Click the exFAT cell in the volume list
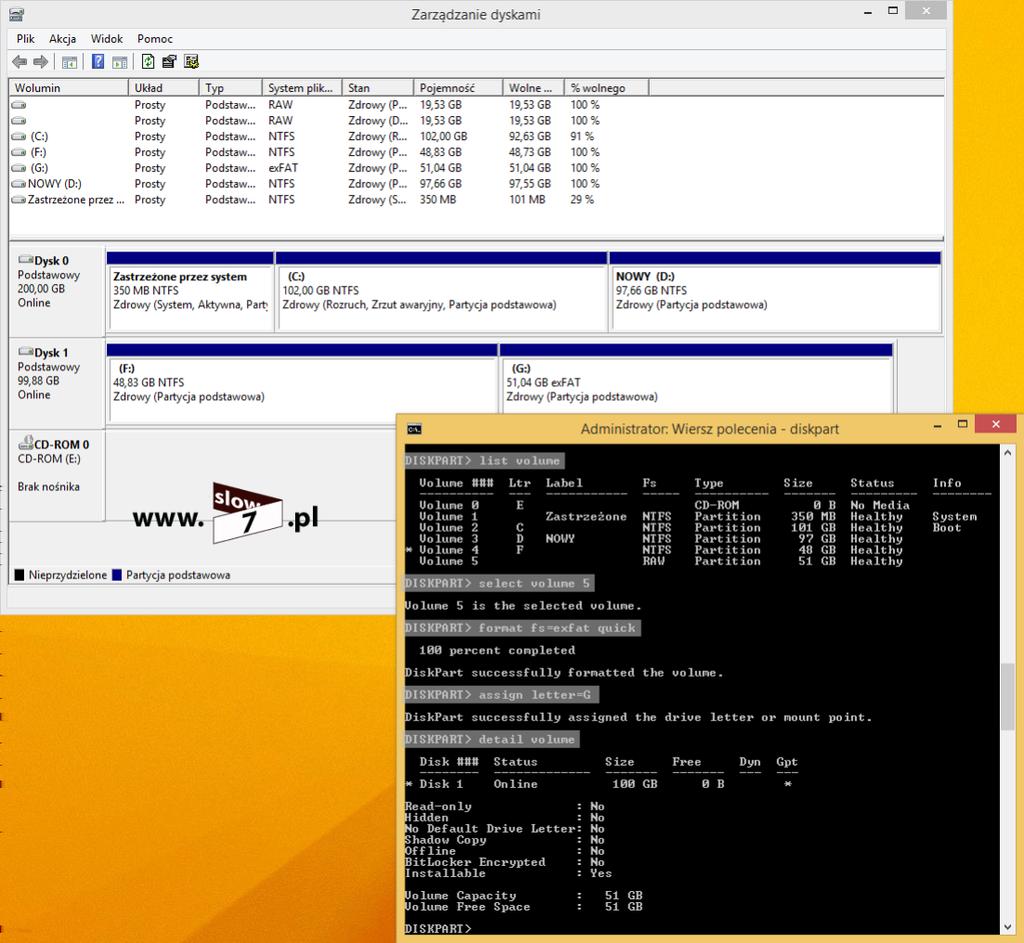Image resolution: width=1024 pixels, height=943 pixels. pos(283,168)
